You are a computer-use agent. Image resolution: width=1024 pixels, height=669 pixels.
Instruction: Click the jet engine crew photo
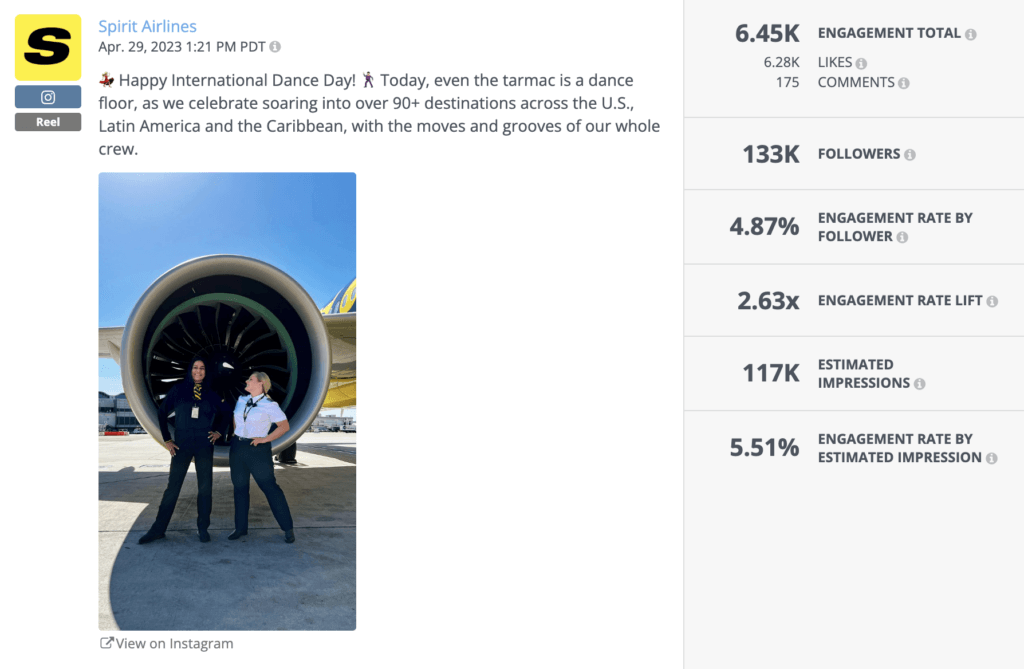point(227,400)
